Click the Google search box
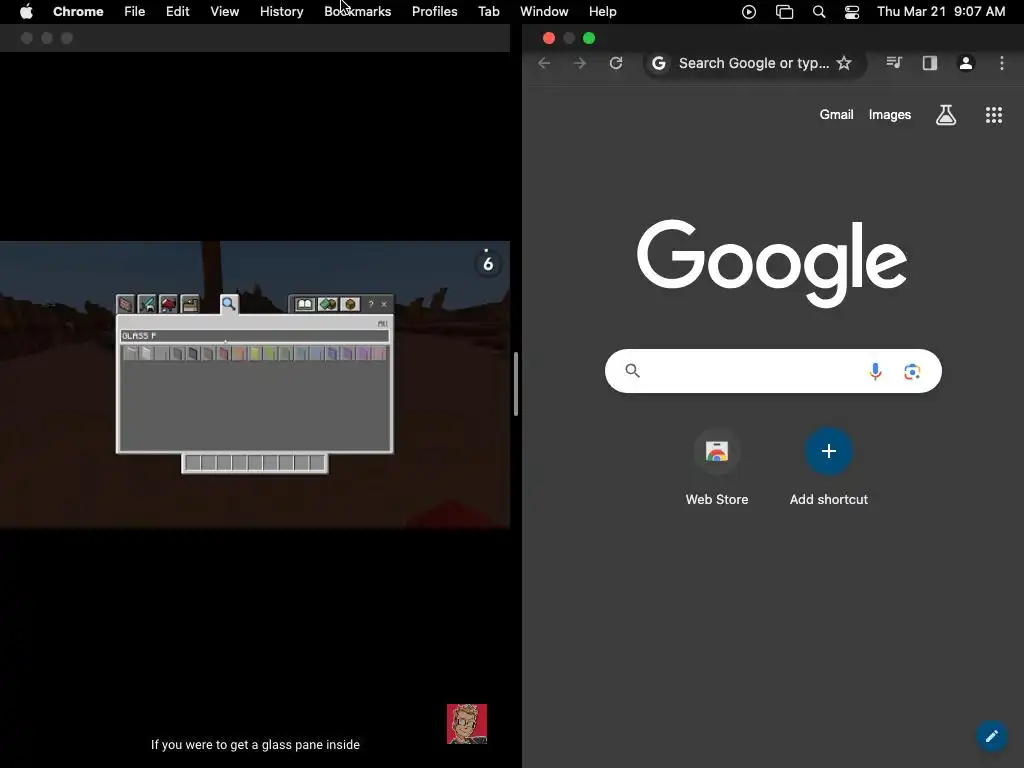 point(773,371)
